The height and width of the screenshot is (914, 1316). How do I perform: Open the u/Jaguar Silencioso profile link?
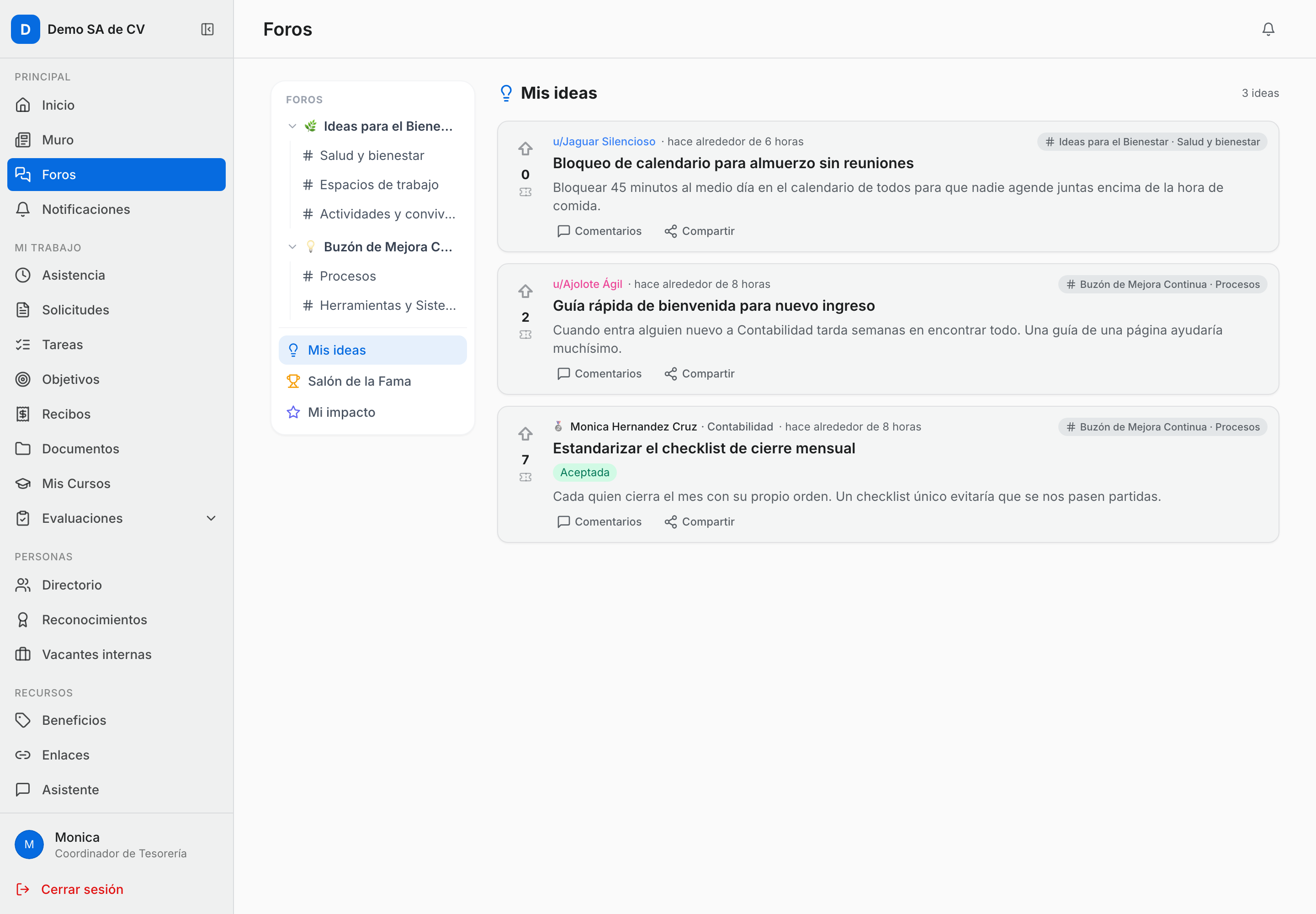click(x=604, y=142)
